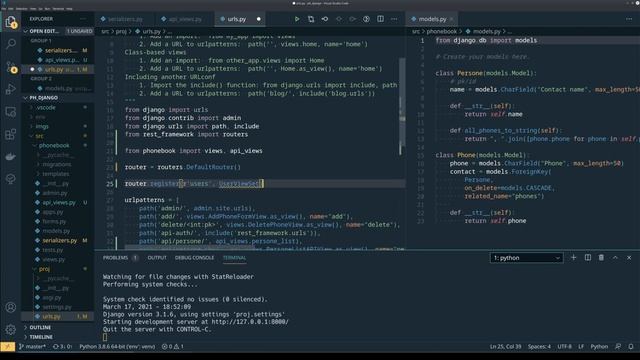This screenshot has height=360, width=640.
Task: Open editor More Actions menu for urls.py
Action: coord(394,19)
